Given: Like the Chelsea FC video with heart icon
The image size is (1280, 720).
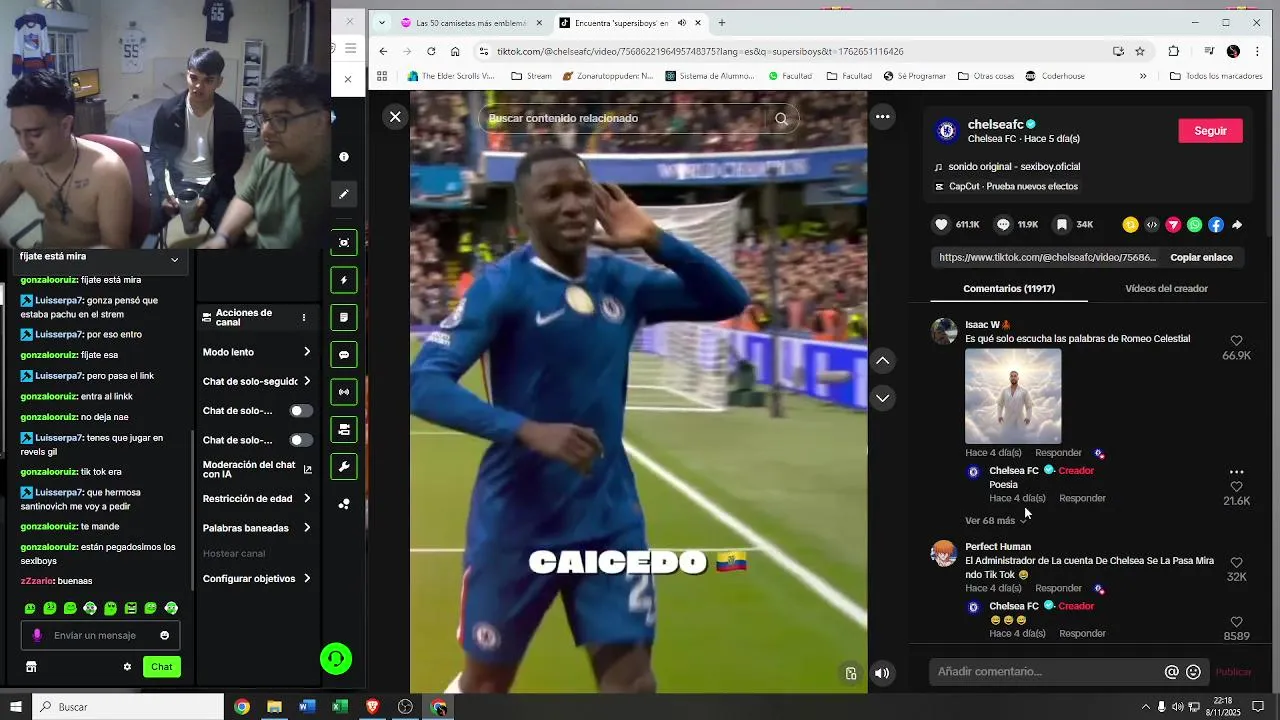Looking at the screenshot, I should (941, 225).
